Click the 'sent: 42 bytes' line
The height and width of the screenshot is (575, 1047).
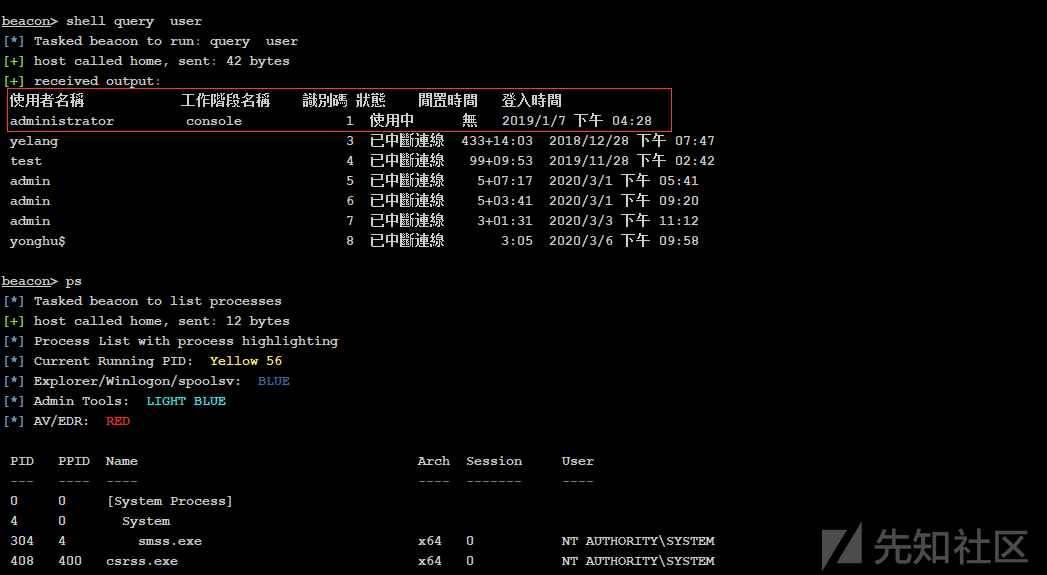point(146,61)
